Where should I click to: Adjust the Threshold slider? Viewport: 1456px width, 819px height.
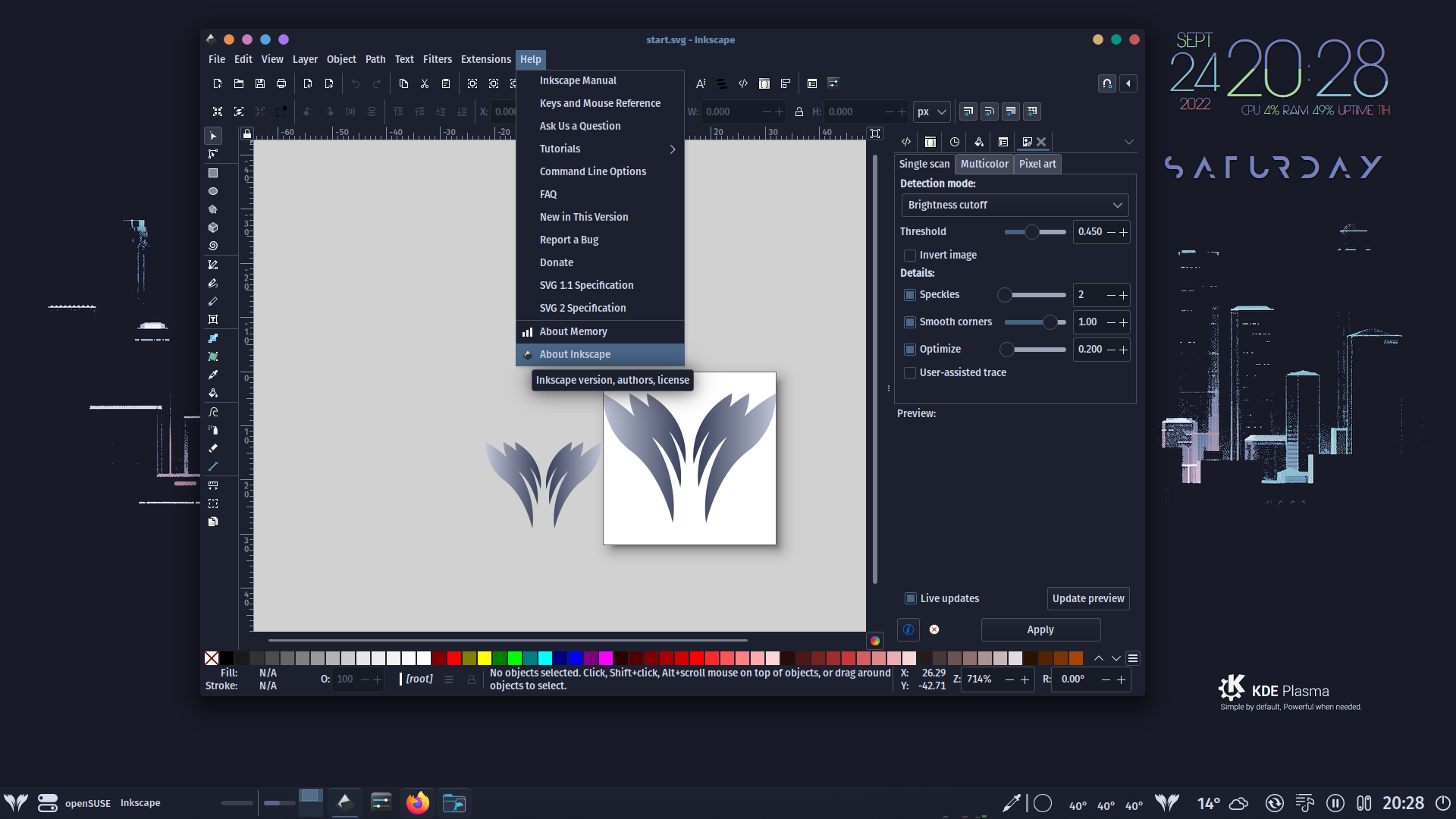point(1034,232)
